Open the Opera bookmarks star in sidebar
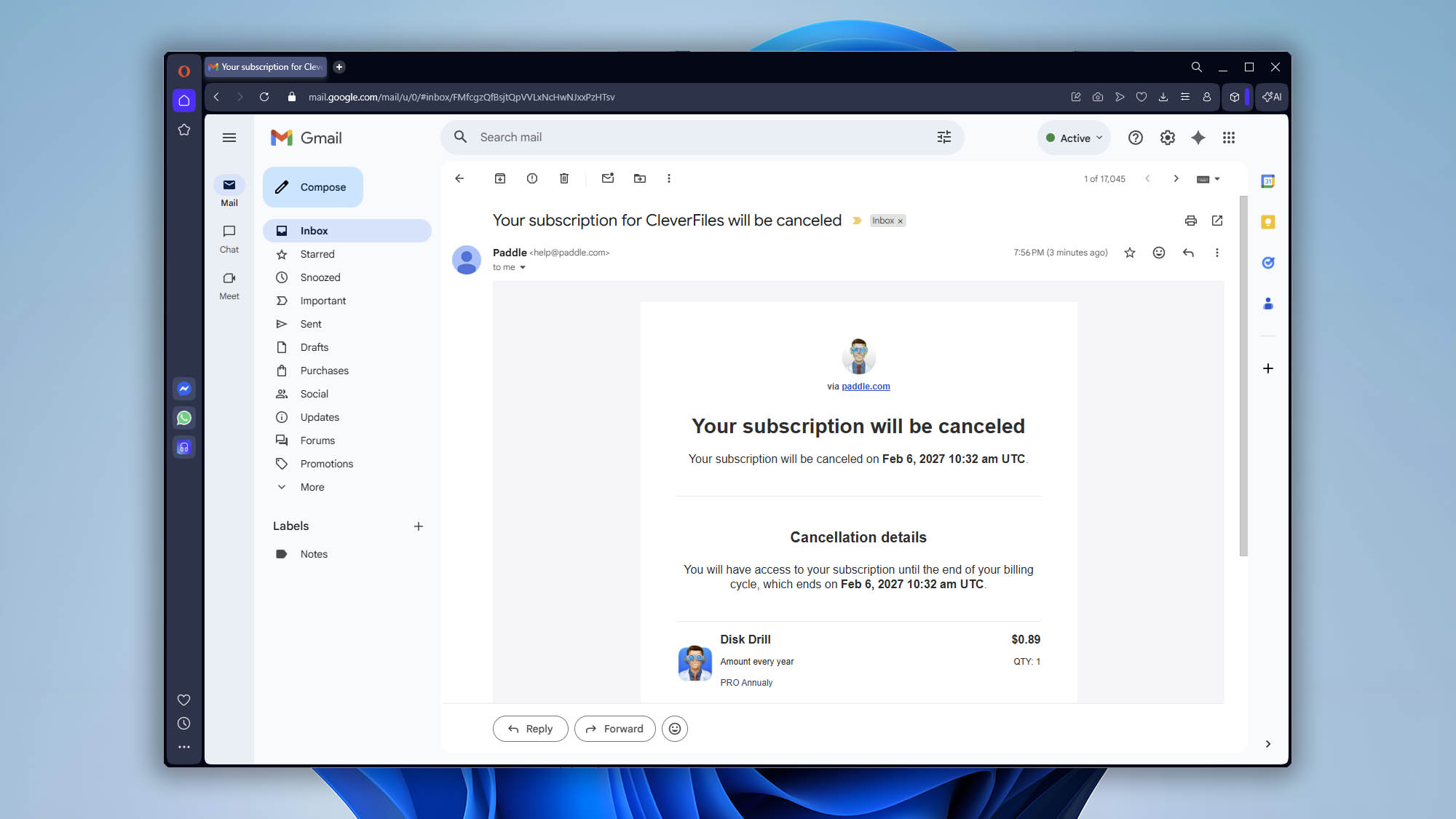This screenshot has height=819, width=1456. tap(184, 130)
